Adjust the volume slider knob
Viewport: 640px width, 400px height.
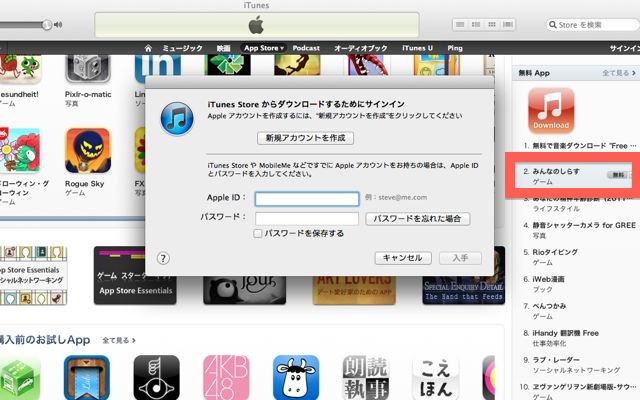tap(47, 25)
